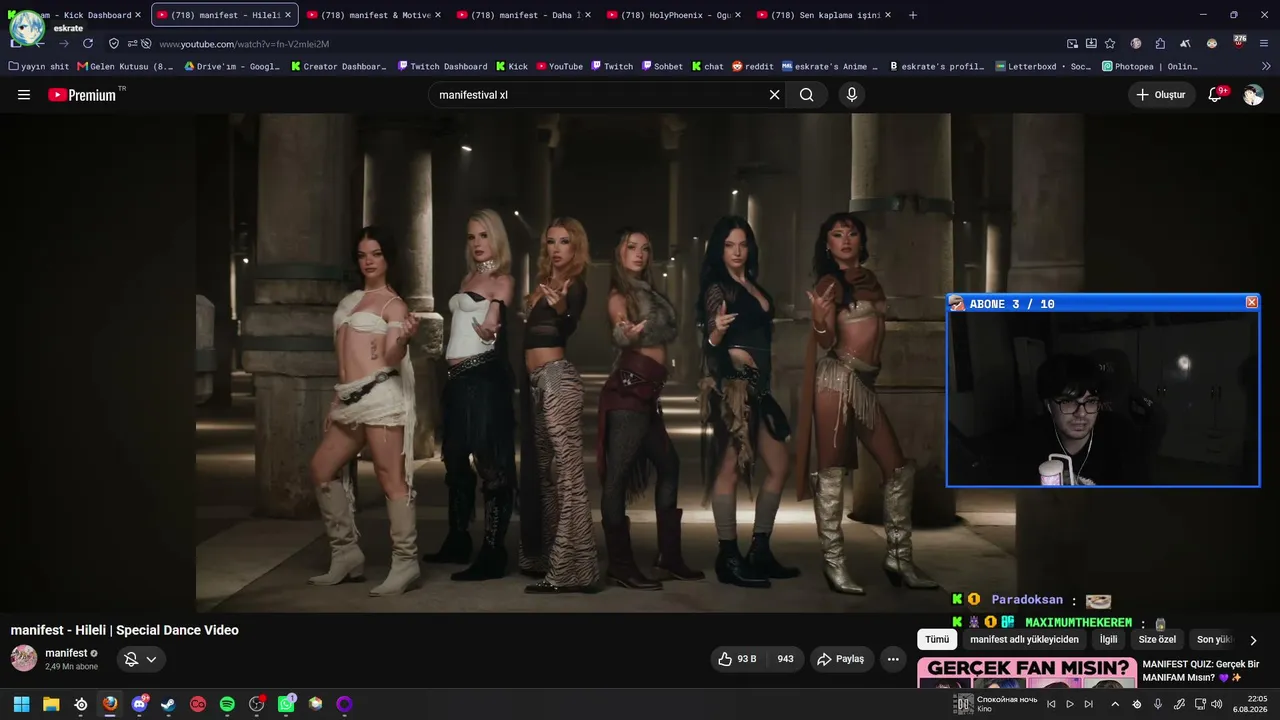1280x720 pixels.
Task: Open the 'Photopea' bookmark
Action: tap(1149, 66)
